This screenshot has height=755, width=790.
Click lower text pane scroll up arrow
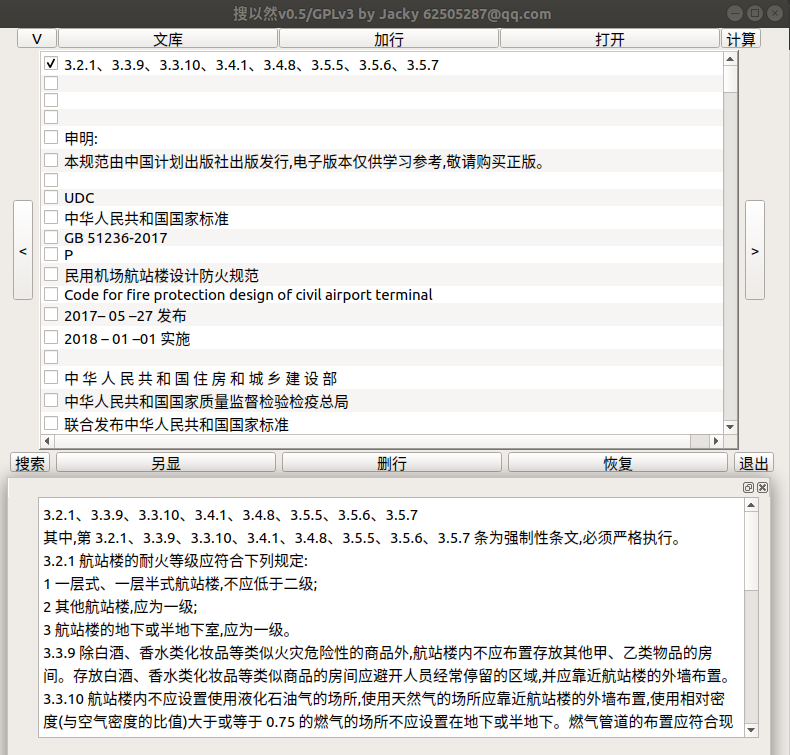tap(751, 505)
